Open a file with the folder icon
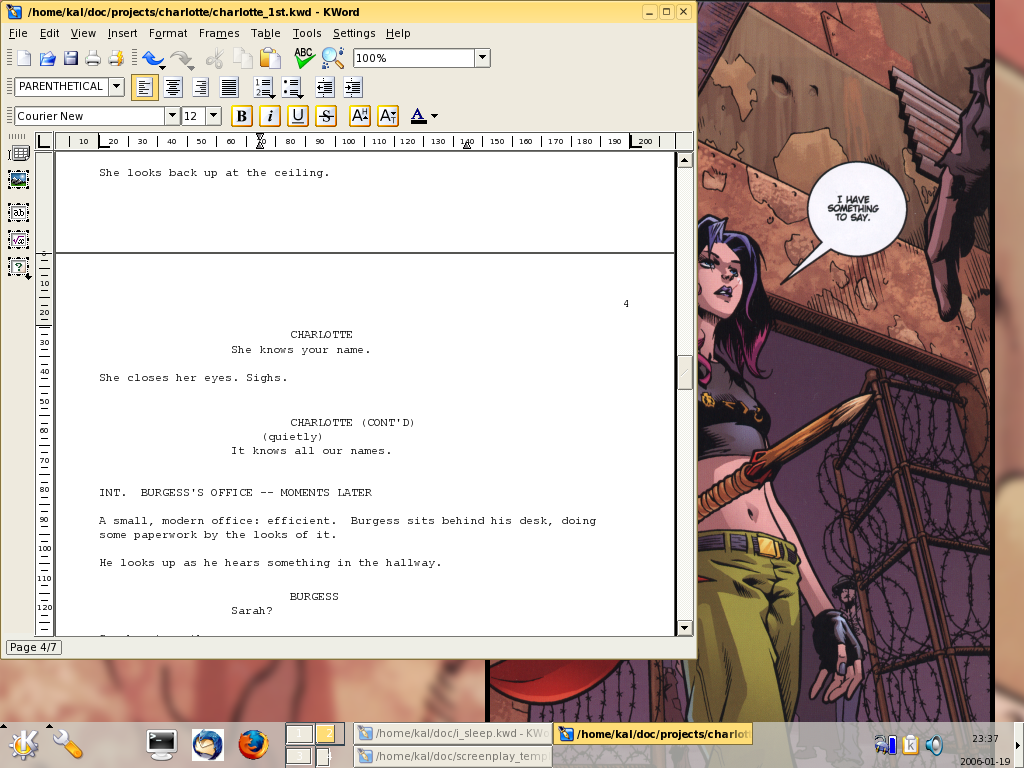 coord(47,58)
